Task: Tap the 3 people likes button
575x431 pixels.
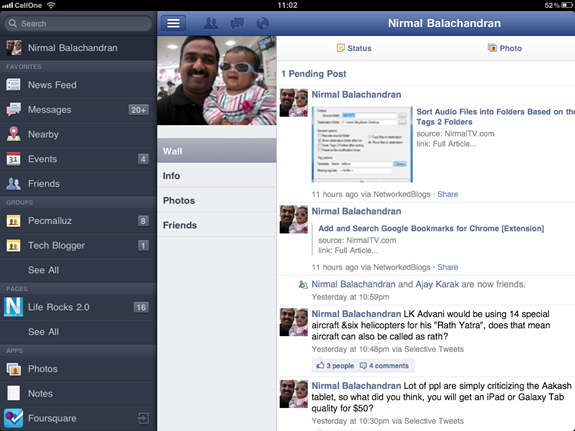Action: (x=335, y=366)
